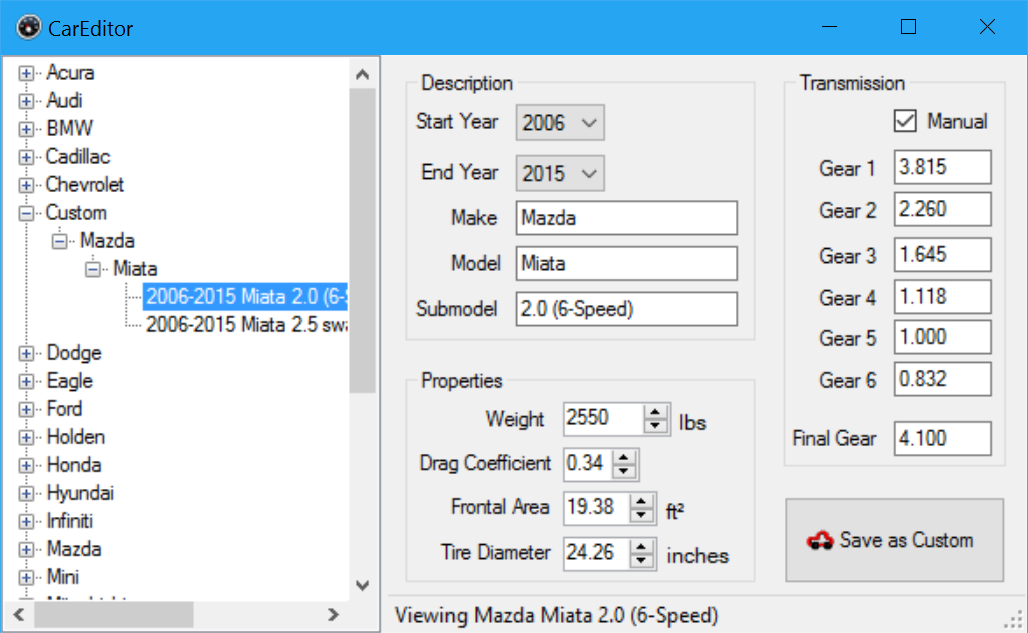This screenshot has height=633, width=1028.
Task: Select 2006-2015 Miata 2.5 swap tree item
Action: coord(246,325)
